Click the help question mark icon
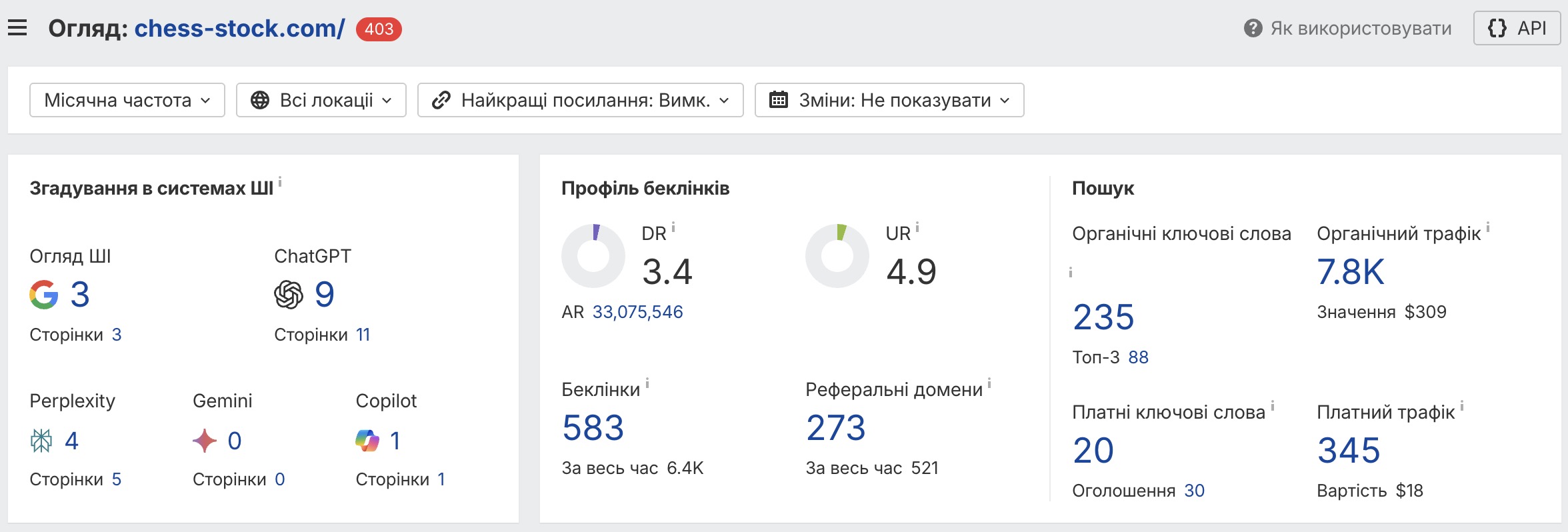 coord(1253,28)
